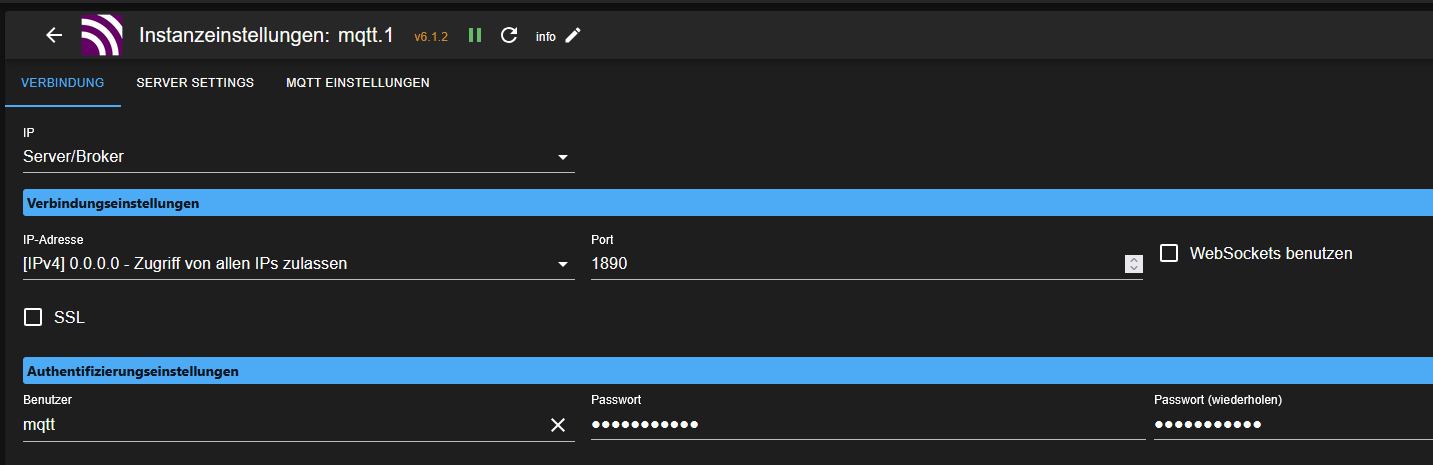This screenshot has height=465, width=1433.
Task: Pause the mqtt.1 instance
Action: point(475,35)
